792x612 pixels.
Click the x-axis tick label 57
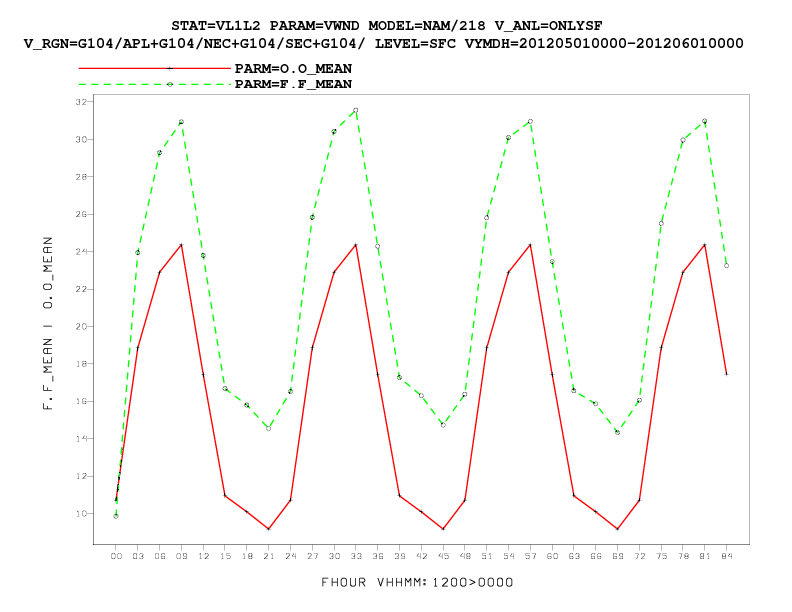(530, 556)
